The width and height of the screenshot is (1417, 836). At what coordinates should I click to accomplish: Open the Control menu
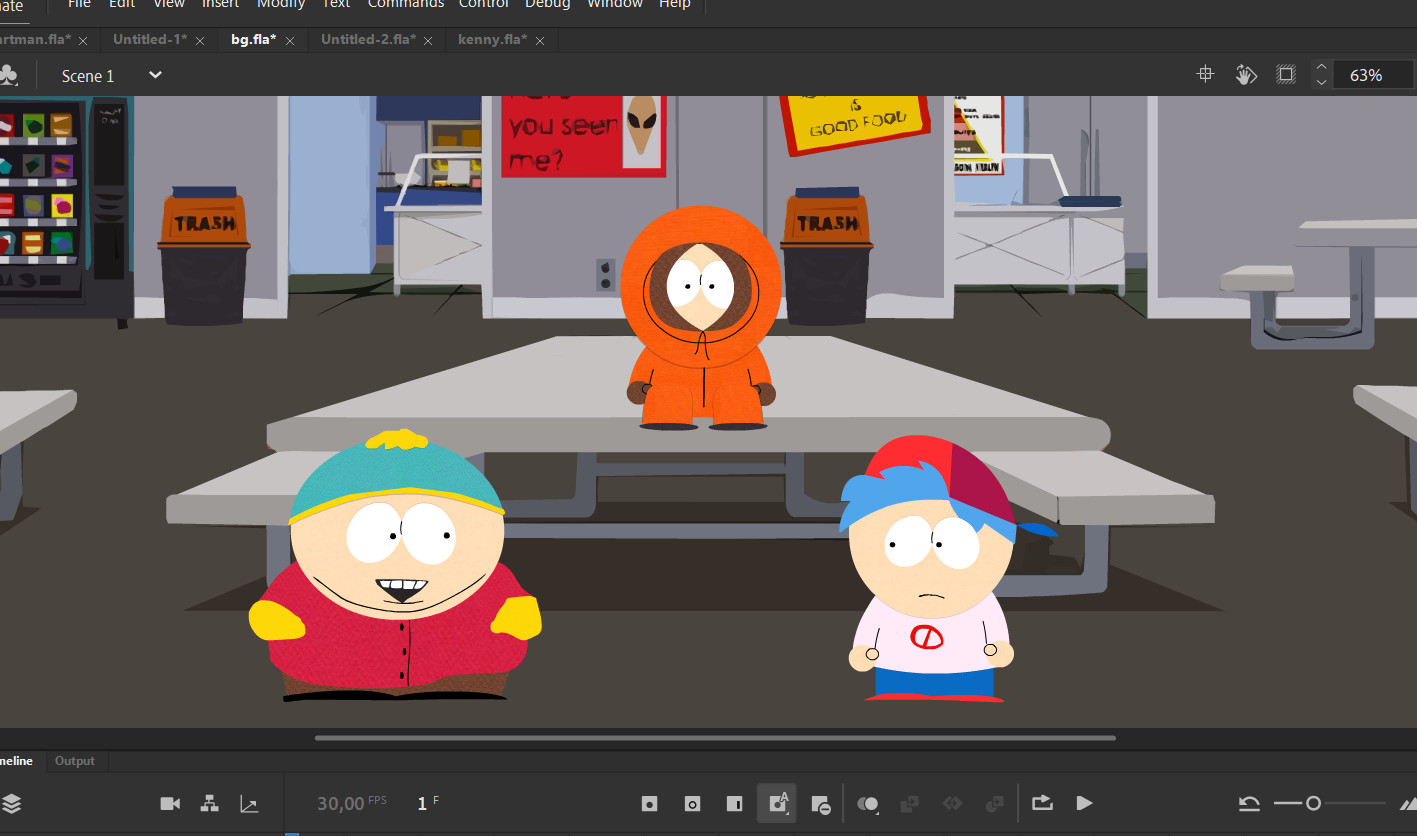coord(484,4)
